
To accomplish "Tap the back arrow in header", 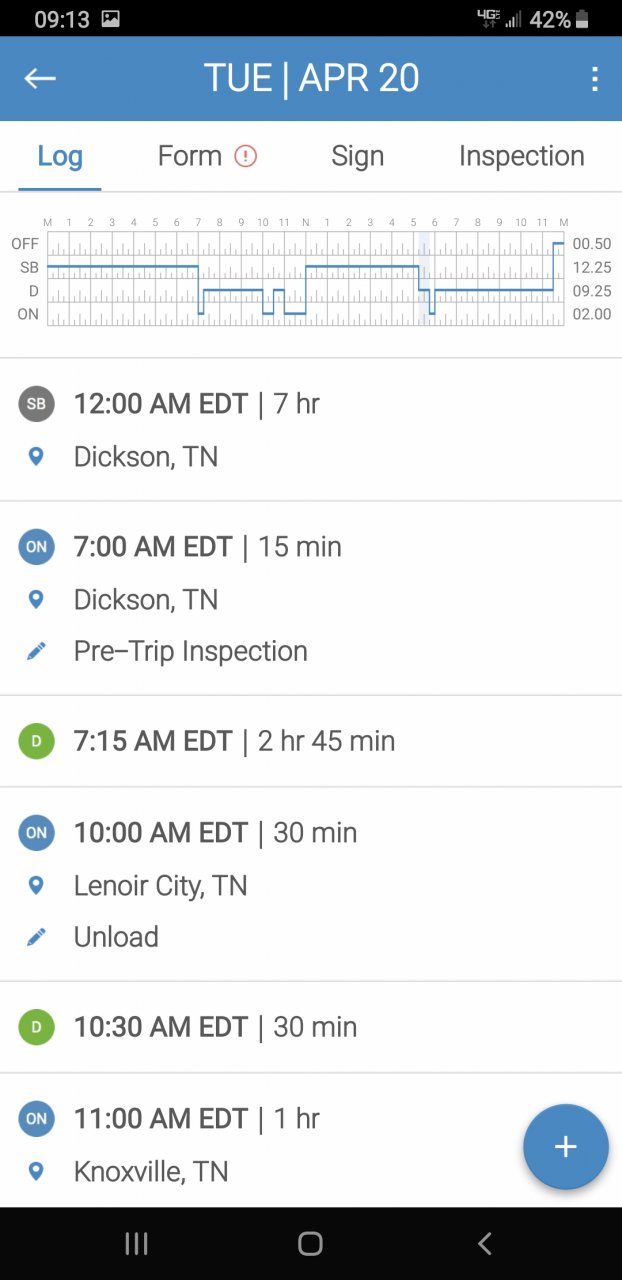I will pos(40,79).
